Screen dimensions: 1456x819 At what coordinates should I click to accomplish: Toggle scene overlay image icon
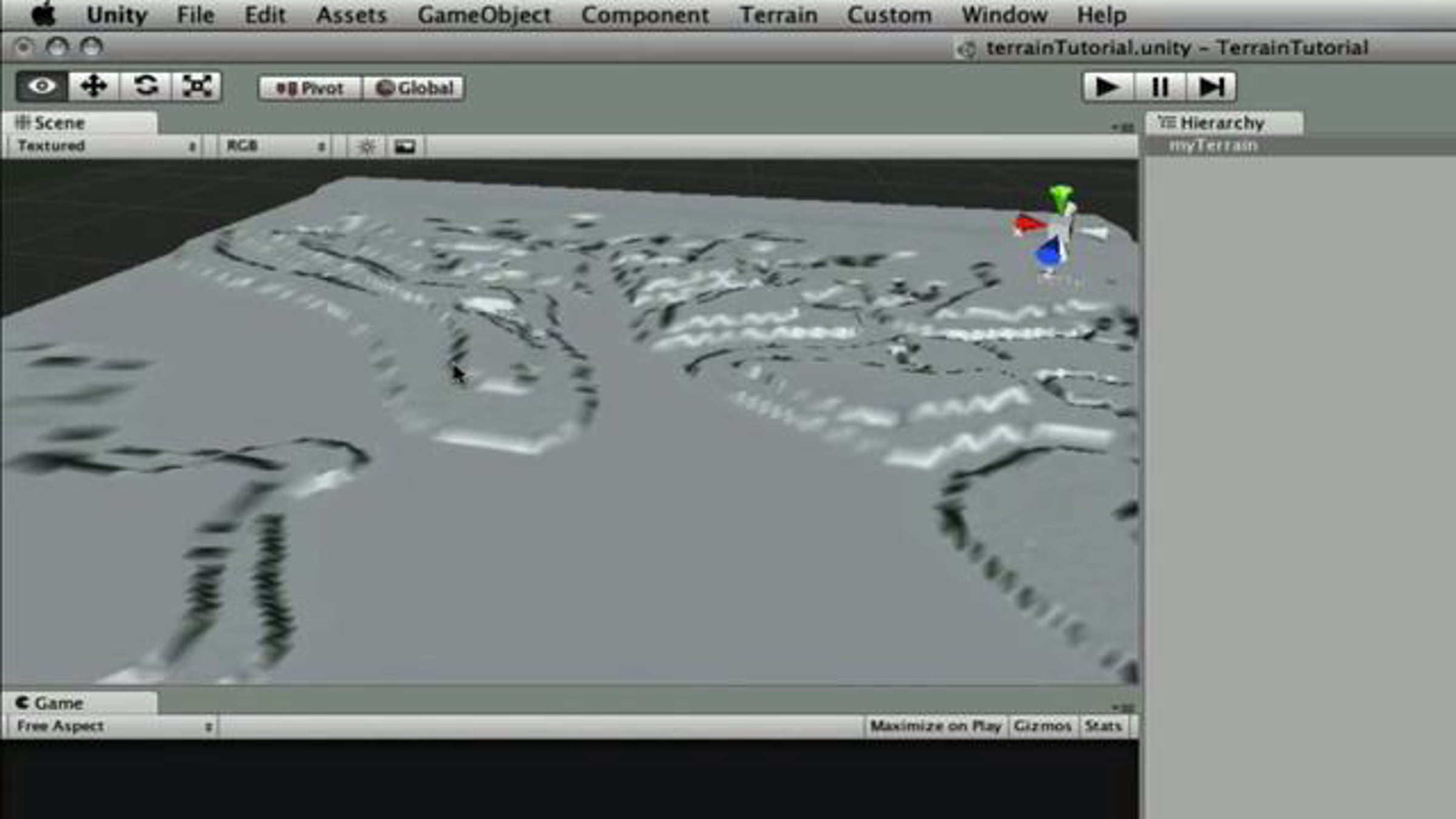(405, 146)
